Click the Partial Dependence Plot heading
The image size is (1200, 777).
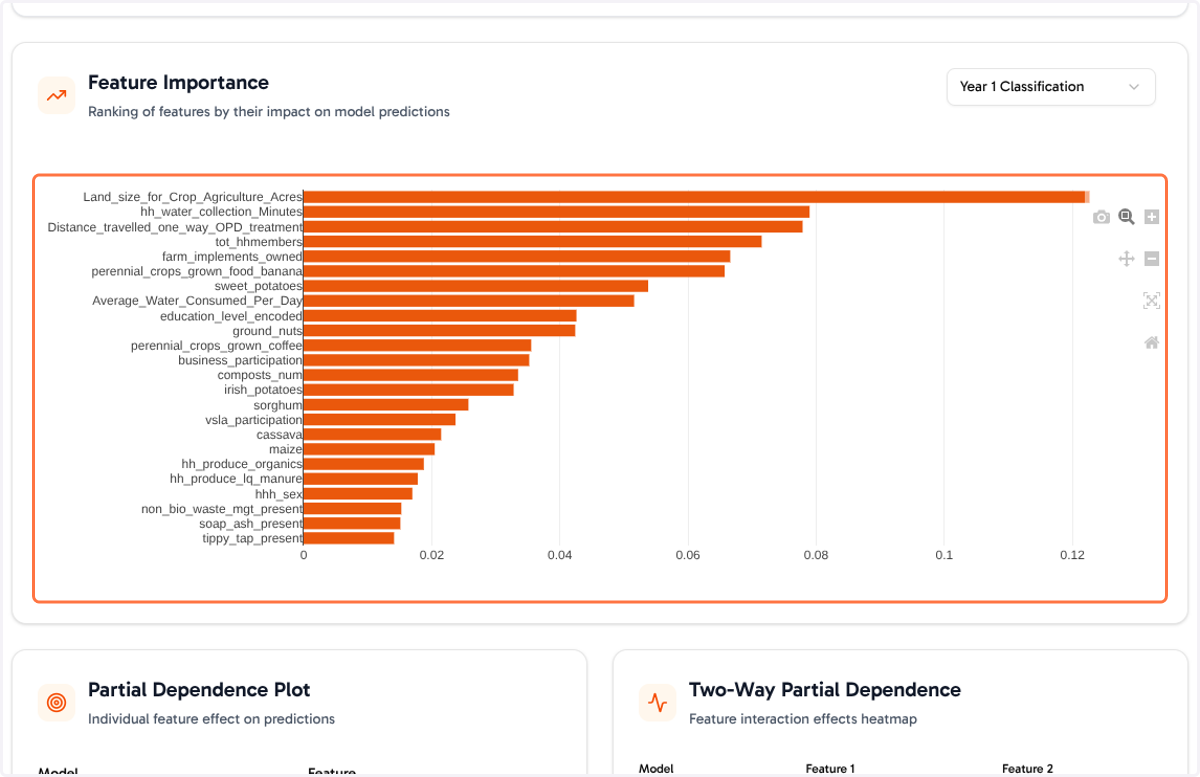[x=199, y=690]
